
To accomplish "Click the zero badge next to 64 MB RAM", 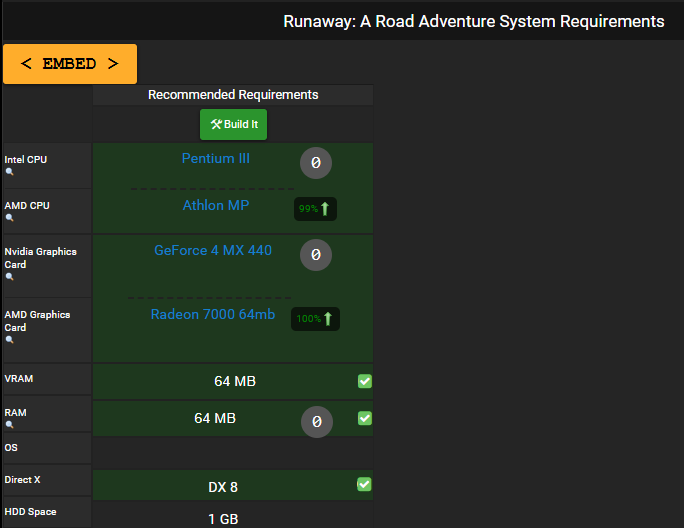I will (x=317, y=422).
